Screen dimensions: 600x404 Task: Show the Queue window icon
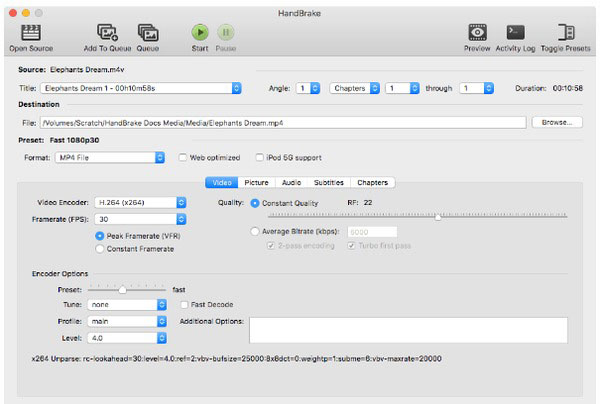click(148, 33)
